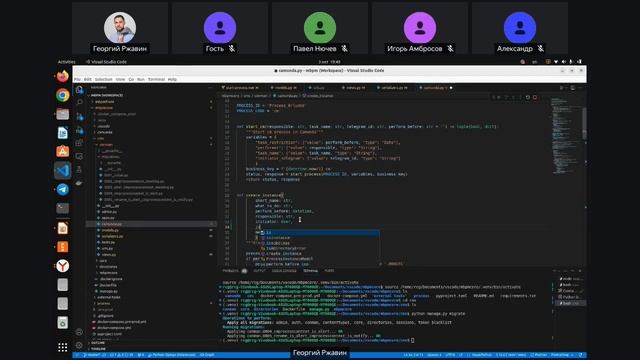Click Activities in the top bar

tap(67, 62)
